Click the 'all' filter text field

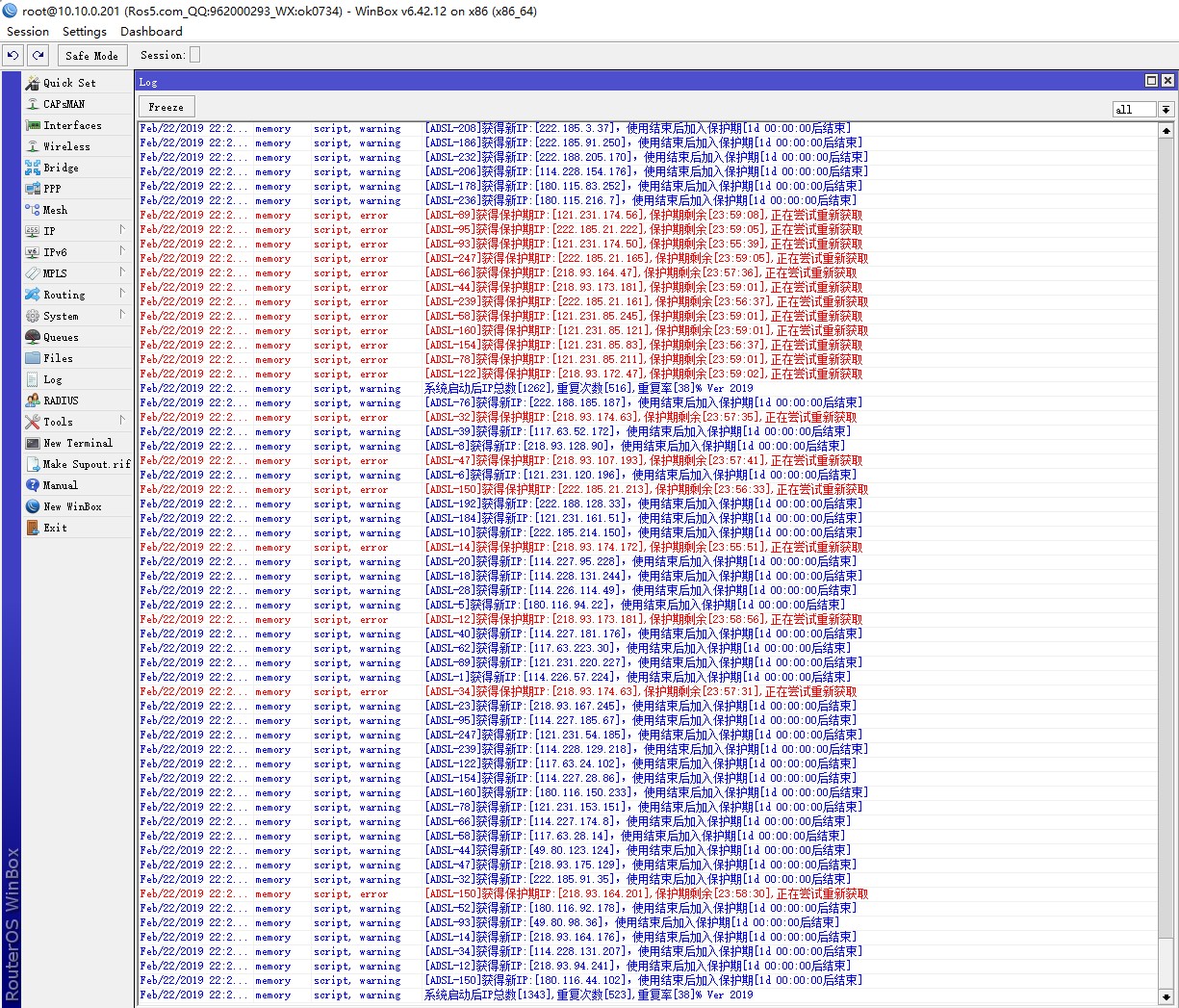tap(1135, 110)
